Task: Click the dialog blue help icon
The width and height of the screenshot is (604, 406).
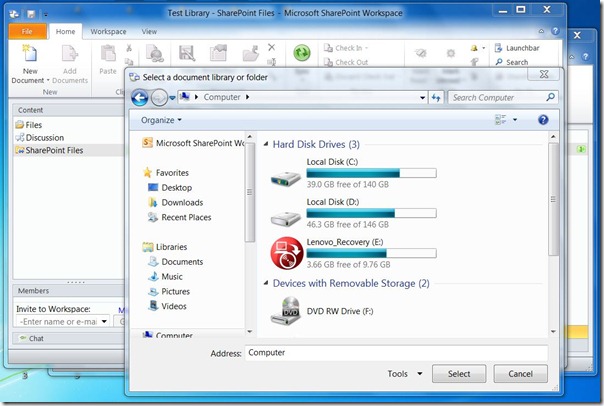Action: [x=543, y=120]
